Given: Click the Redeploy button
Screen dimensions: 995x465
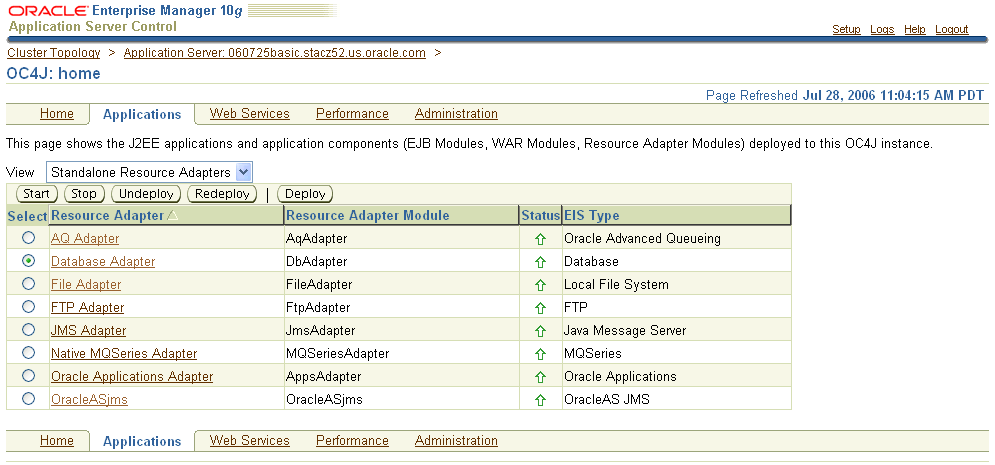Looking at the screenshot, I should coord(222,194).
